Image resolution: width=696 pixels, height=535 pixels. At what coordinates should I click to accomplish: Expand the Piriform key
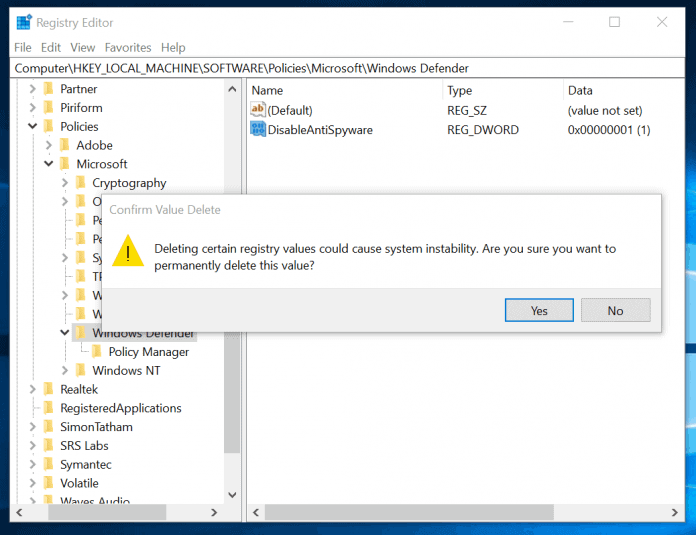32,107
